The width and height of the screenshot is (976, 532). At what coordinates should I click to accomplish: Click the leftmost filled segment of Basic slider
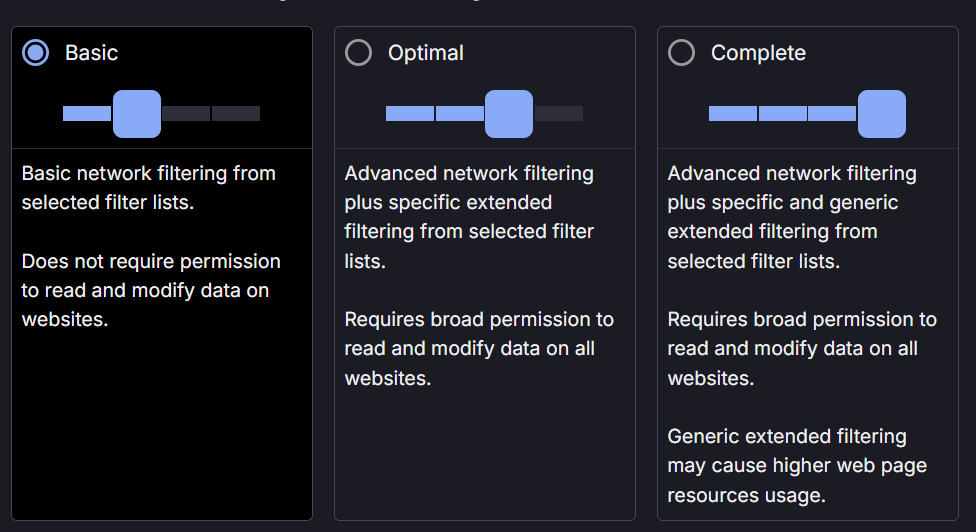(86, 114)
